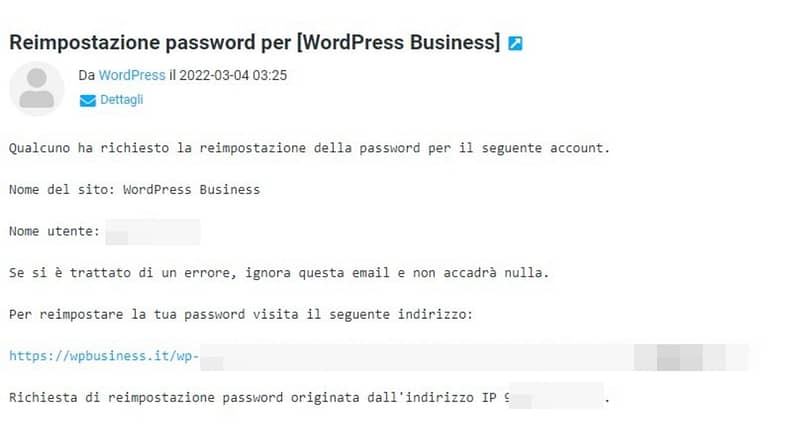Click the date 2022-03-04 03:25

pos(233,75)
